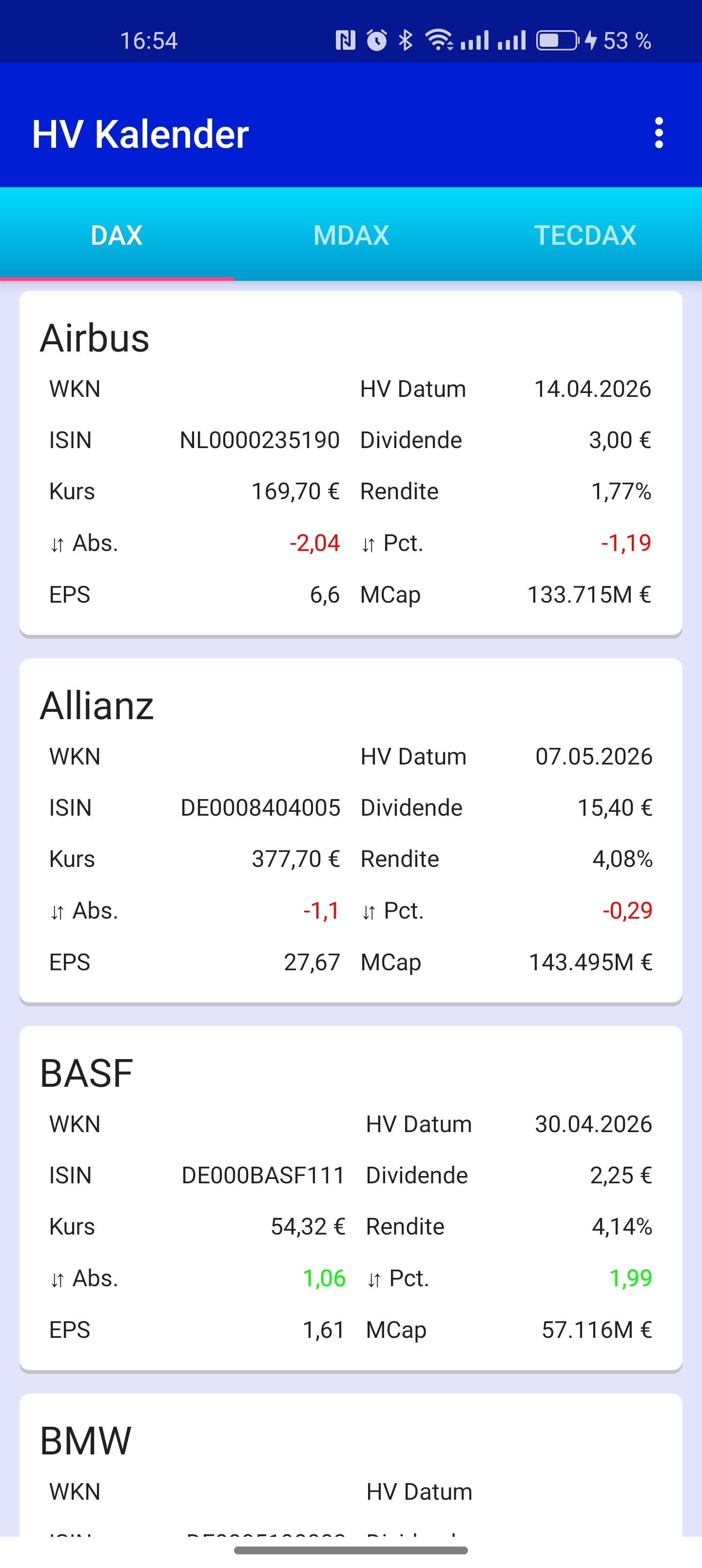Open the Airbus stock card title
This screenshot has height=1568, width=702.
pos(95,338)
